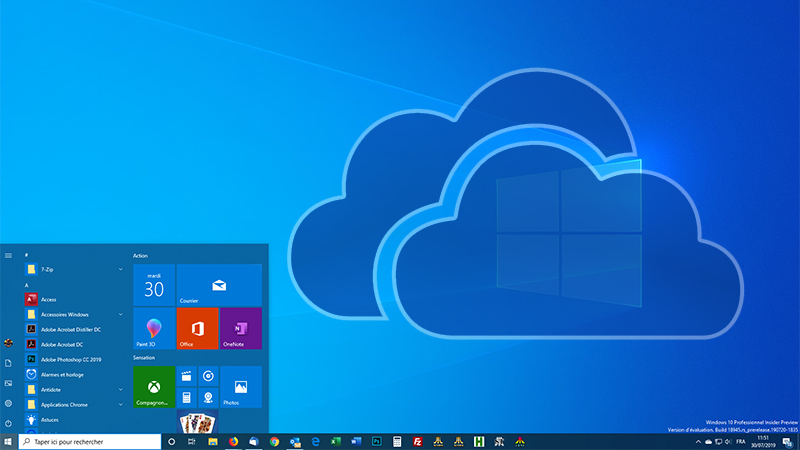Jump to the # letter header
Screen dimensions: 800x450
27,255
